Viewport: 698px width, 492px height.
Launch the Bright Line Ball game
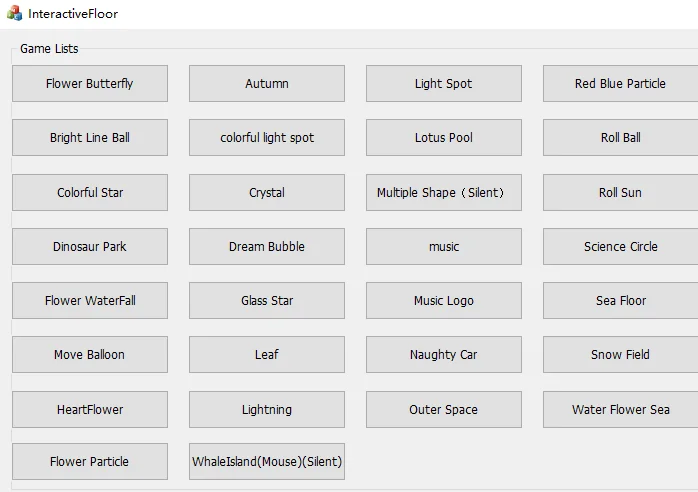pos(90,138)
